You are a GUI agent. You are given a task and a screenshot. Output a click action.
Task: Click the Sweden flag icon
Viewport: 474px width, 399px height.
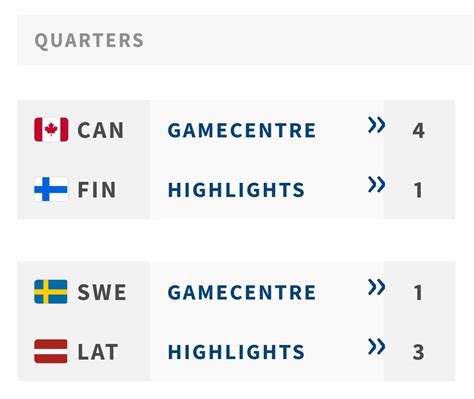(x=51, y=292)
